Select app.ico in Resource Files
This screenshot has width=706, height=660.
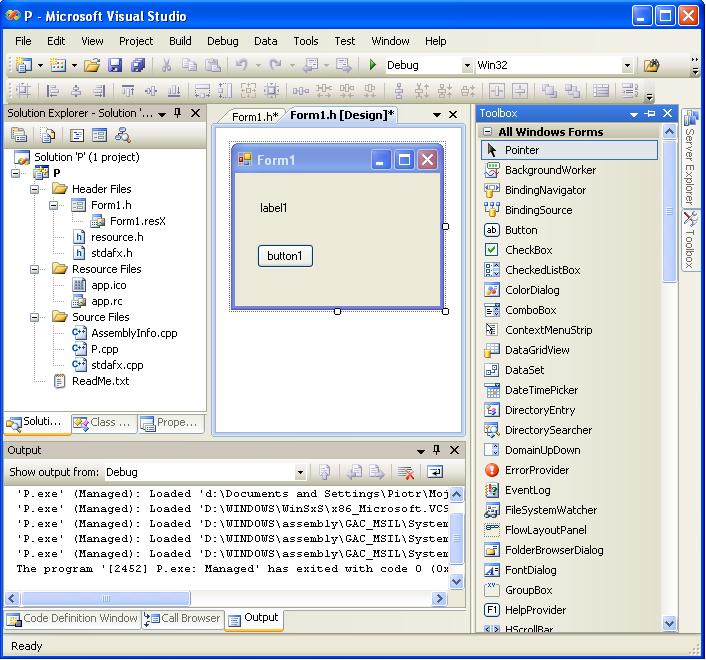click(109, 285)
